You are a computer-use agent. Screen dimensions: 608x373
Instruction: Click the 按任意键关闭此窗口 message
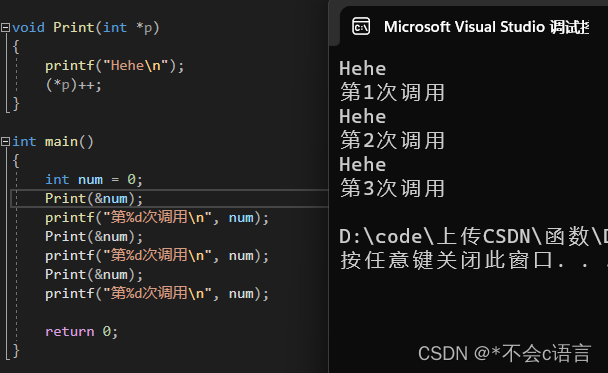point(473,260)
